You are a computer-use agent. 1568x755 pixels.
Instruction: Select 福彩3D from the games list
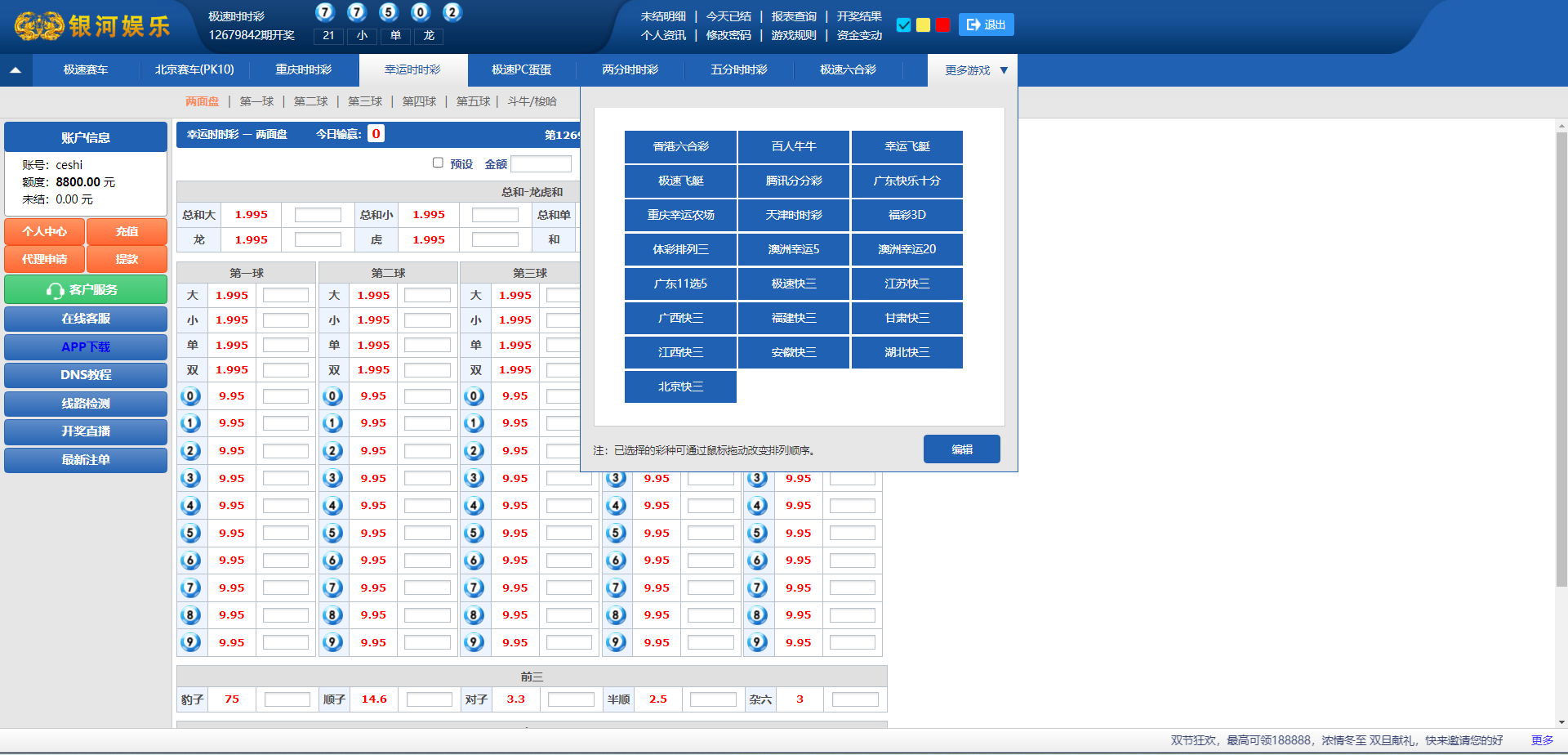click(x=906, y=215)
